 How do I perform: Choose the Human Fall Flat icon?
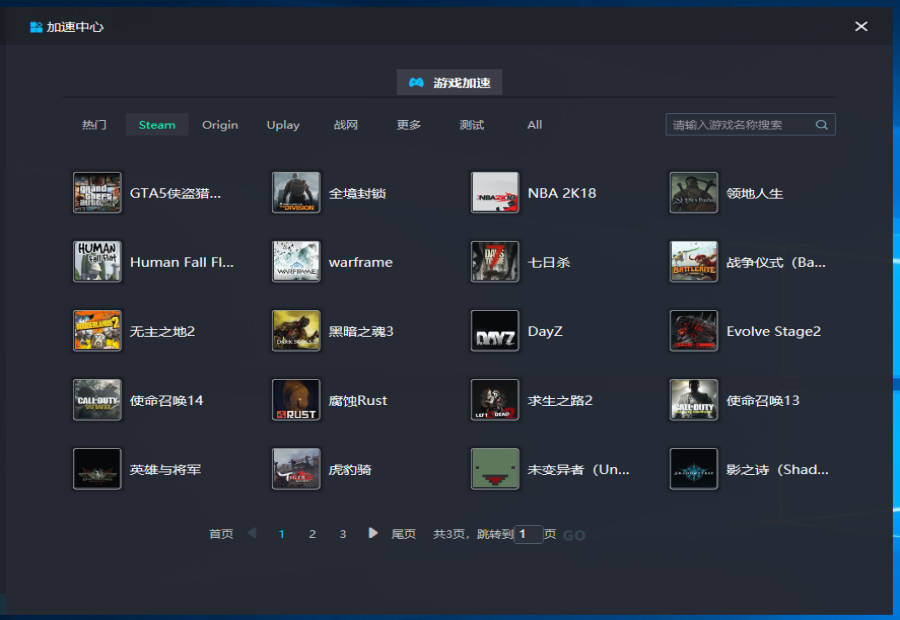tap(97, 262)
